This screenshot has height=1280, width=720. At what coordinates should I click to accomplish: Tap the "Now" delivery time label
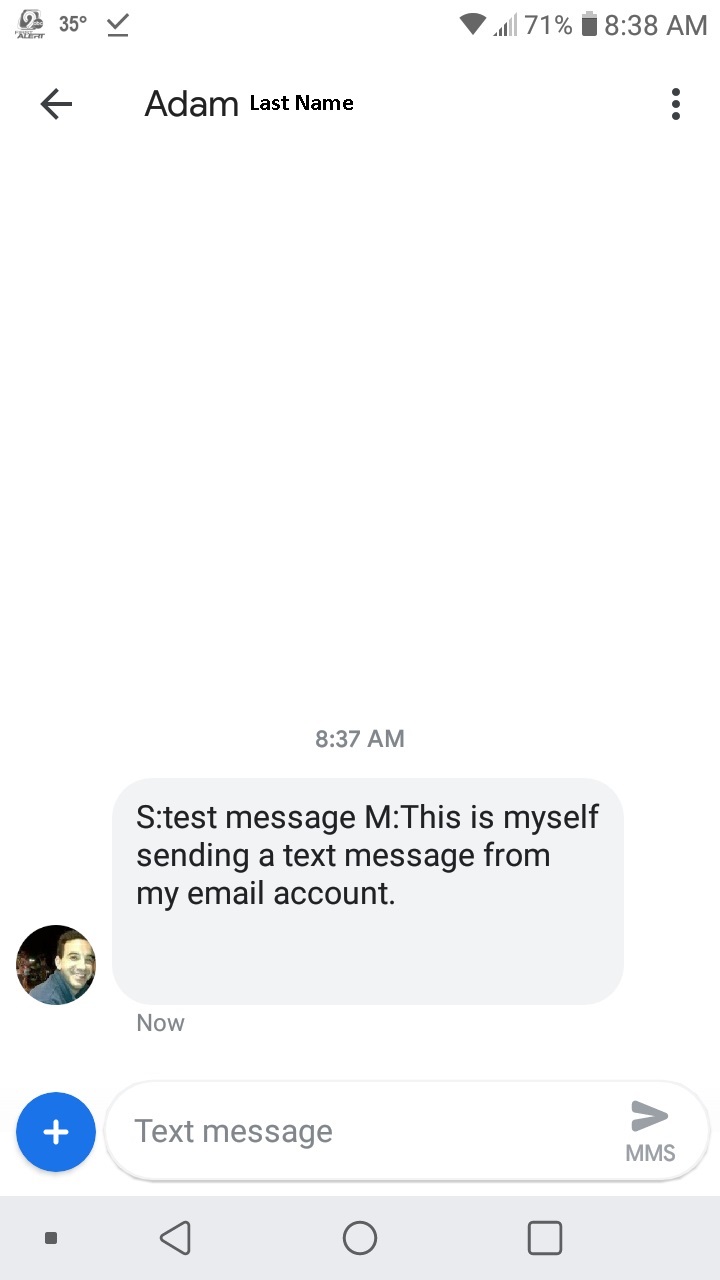(161, 1023)
